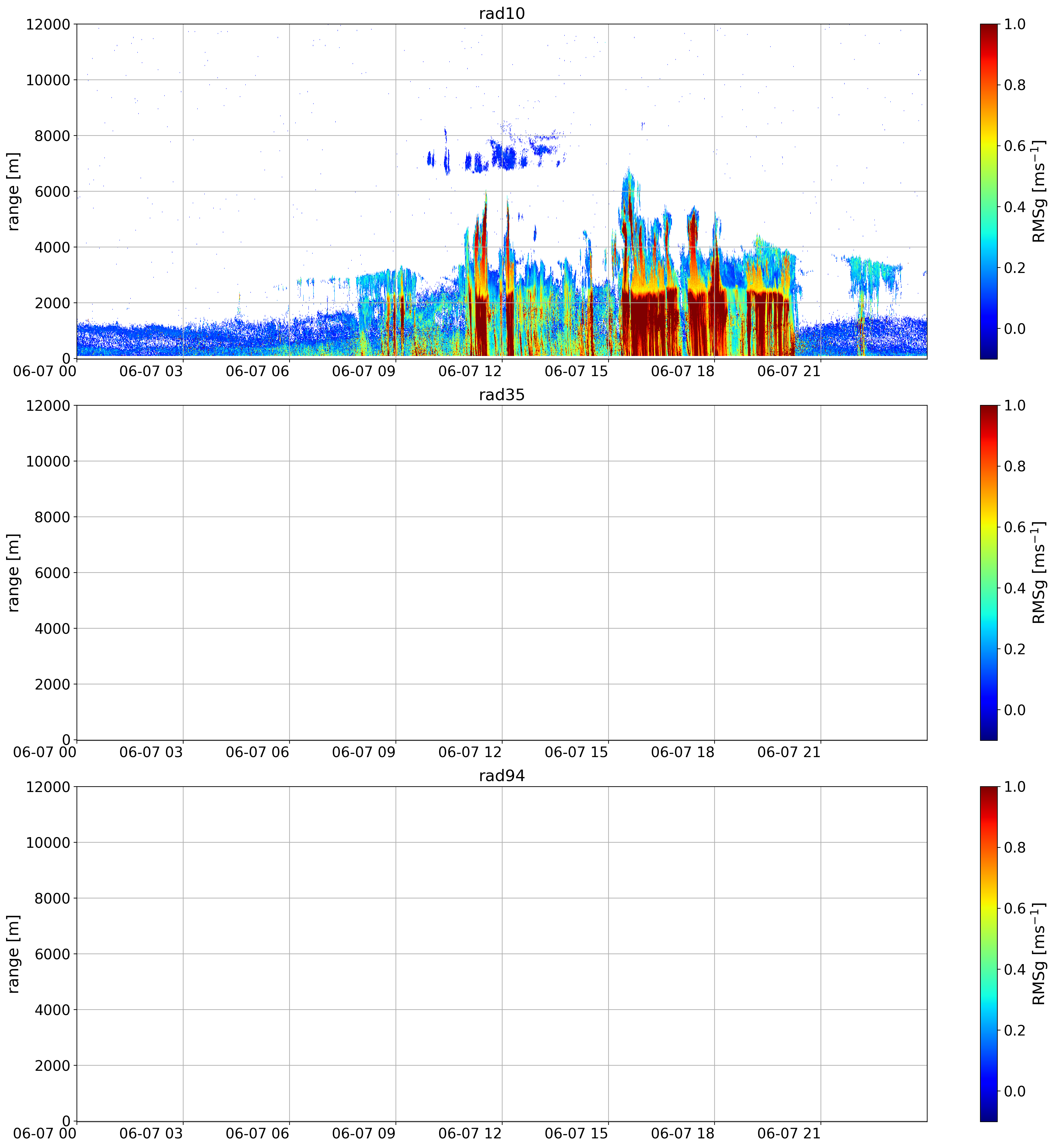Click the 8000 y-tick of rad10

53,136
